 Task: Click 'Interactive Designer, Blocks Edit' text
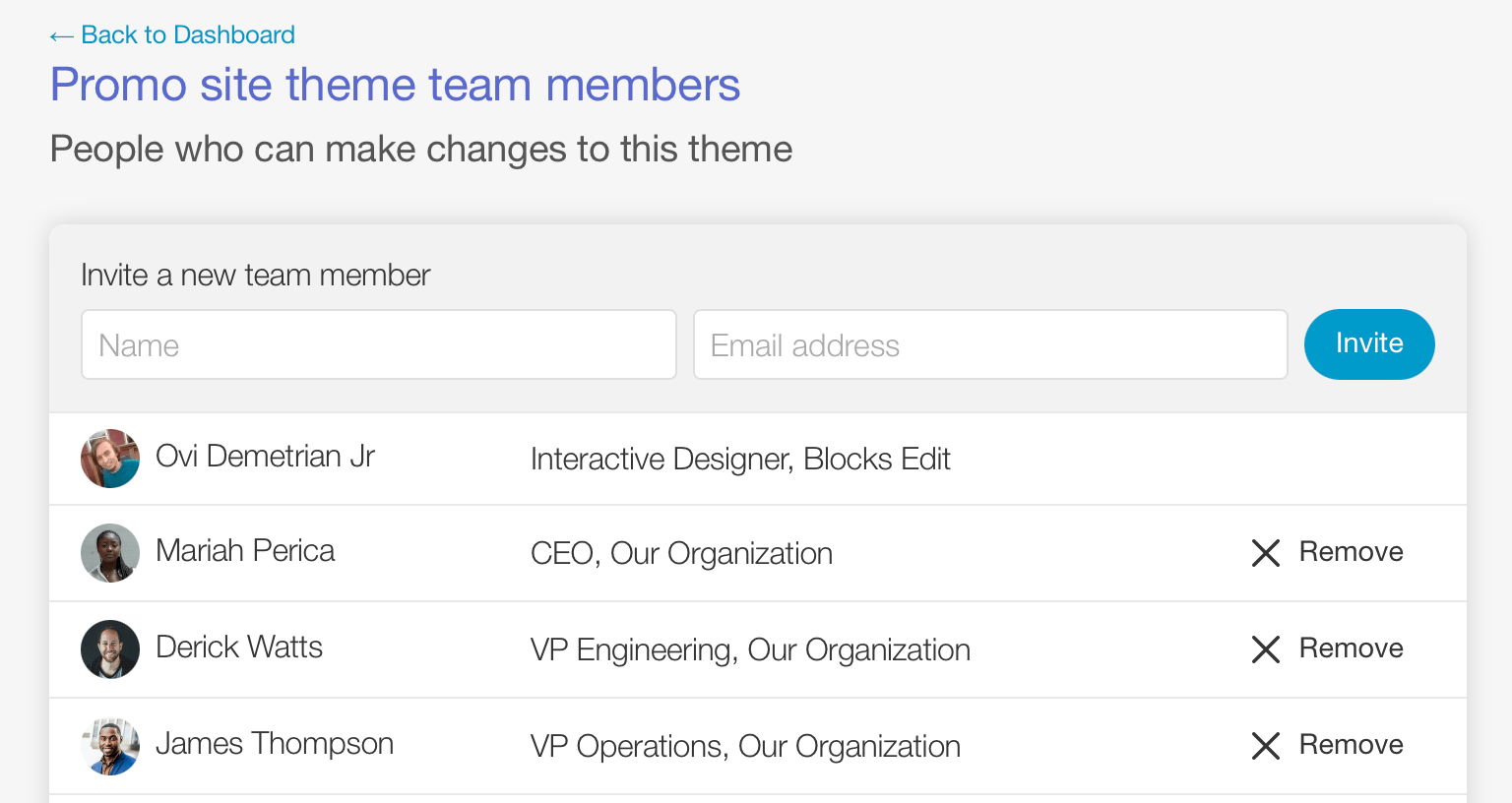pyautogui.click(x=740, y=460)
